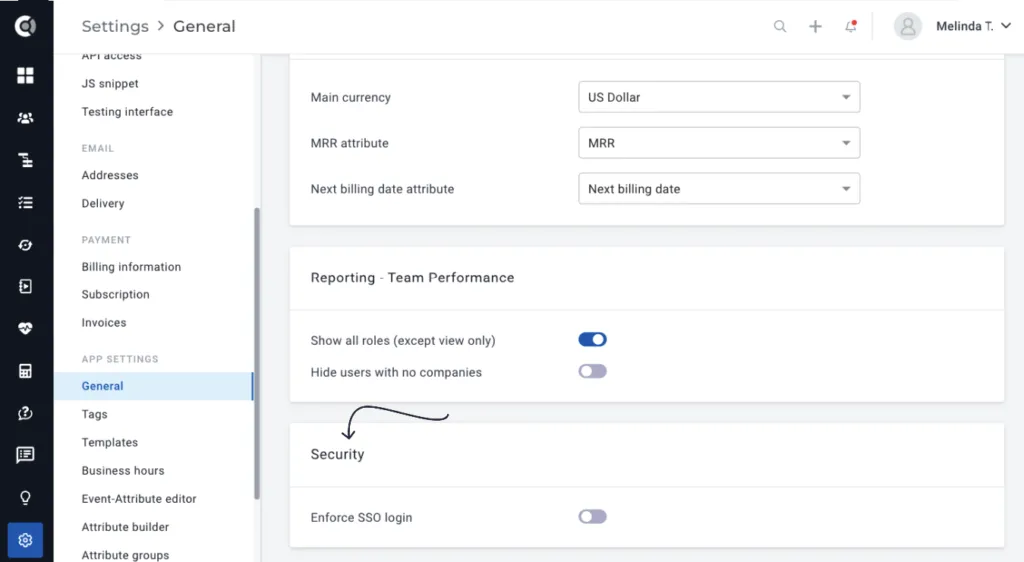
Task: Open the MRR attribute dropdown
Action: (719, 143)
